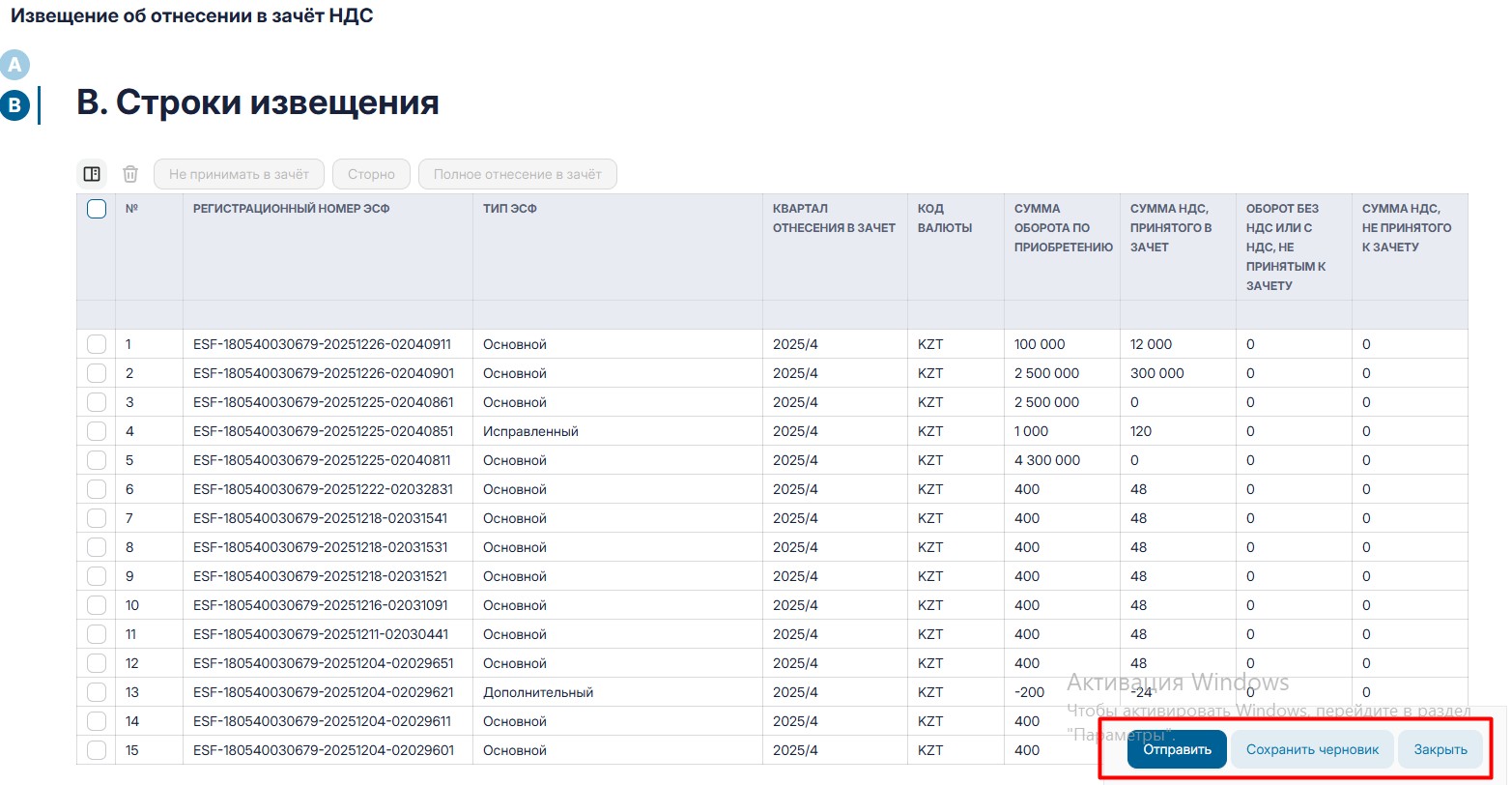
Task: Check the checkbox for row 1
Action: pyautogui.click(x=97, y=344)
